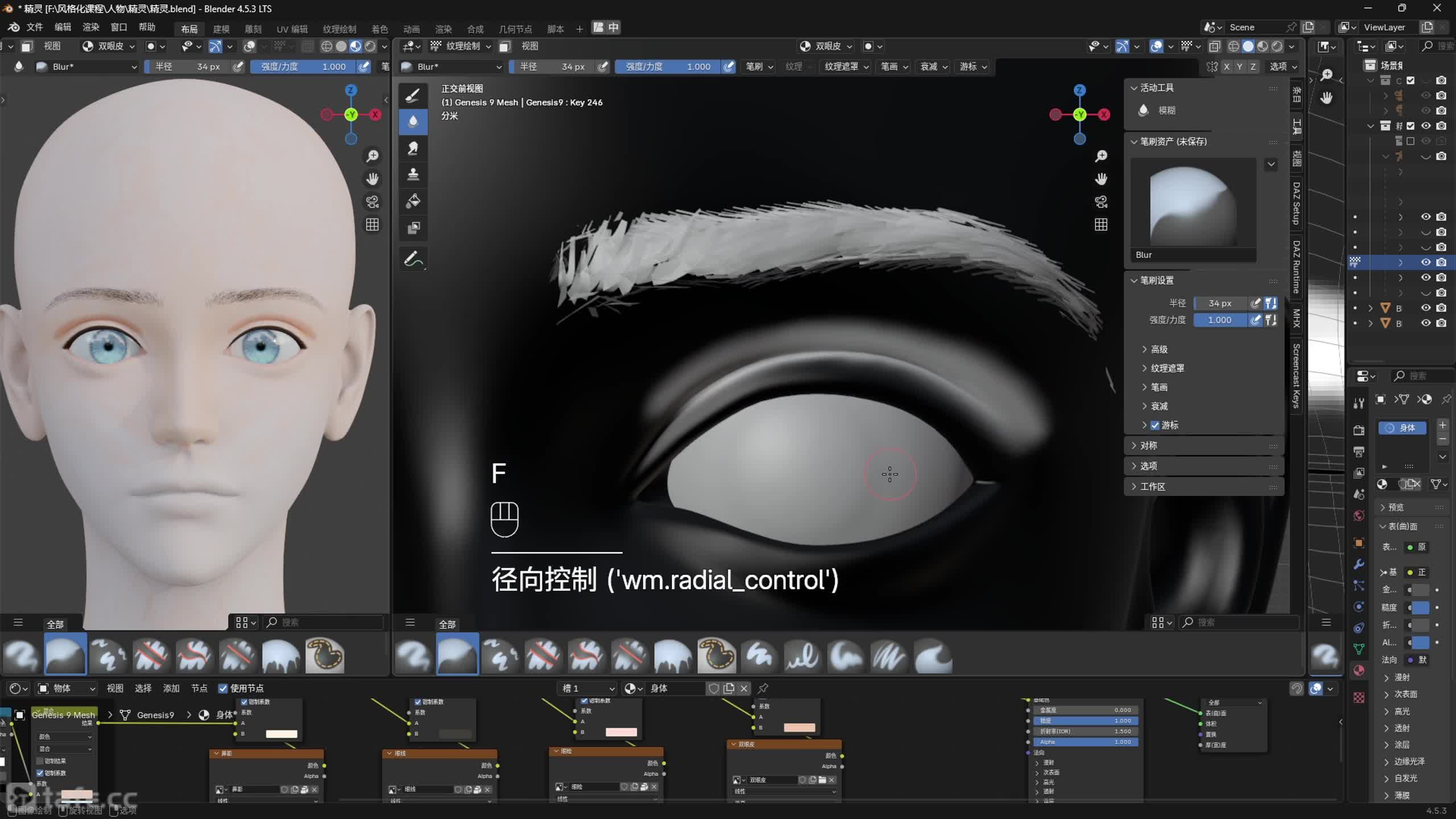The height and width of the screenshot is (819, 1456).
Task: Click the 纹理遮罩 button in tool header
Action: coord(846,67)
